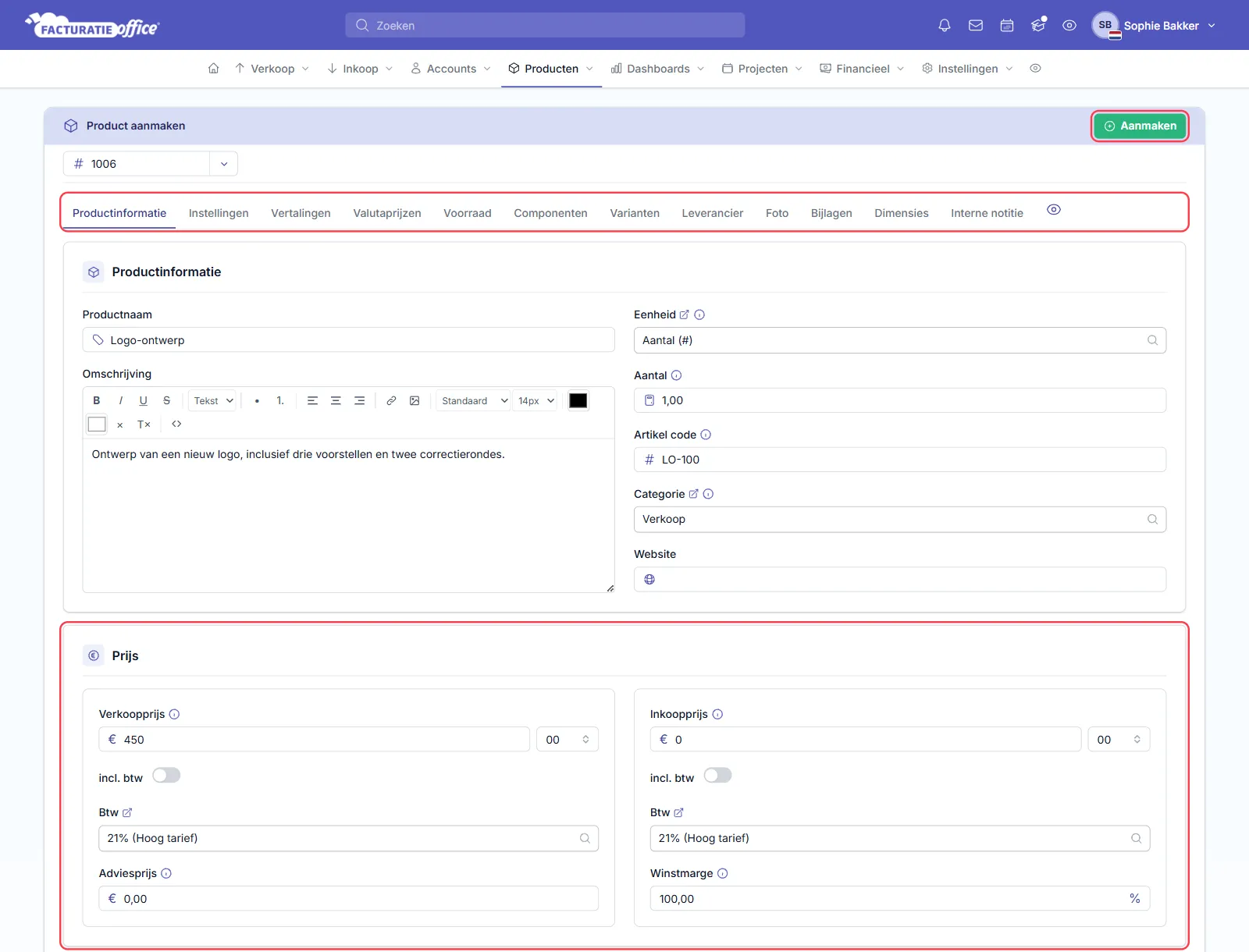This screenshot has width=1249, height=952.
Task: Open the calendar icon in top bar
Action: click(x=1007, y=26)
